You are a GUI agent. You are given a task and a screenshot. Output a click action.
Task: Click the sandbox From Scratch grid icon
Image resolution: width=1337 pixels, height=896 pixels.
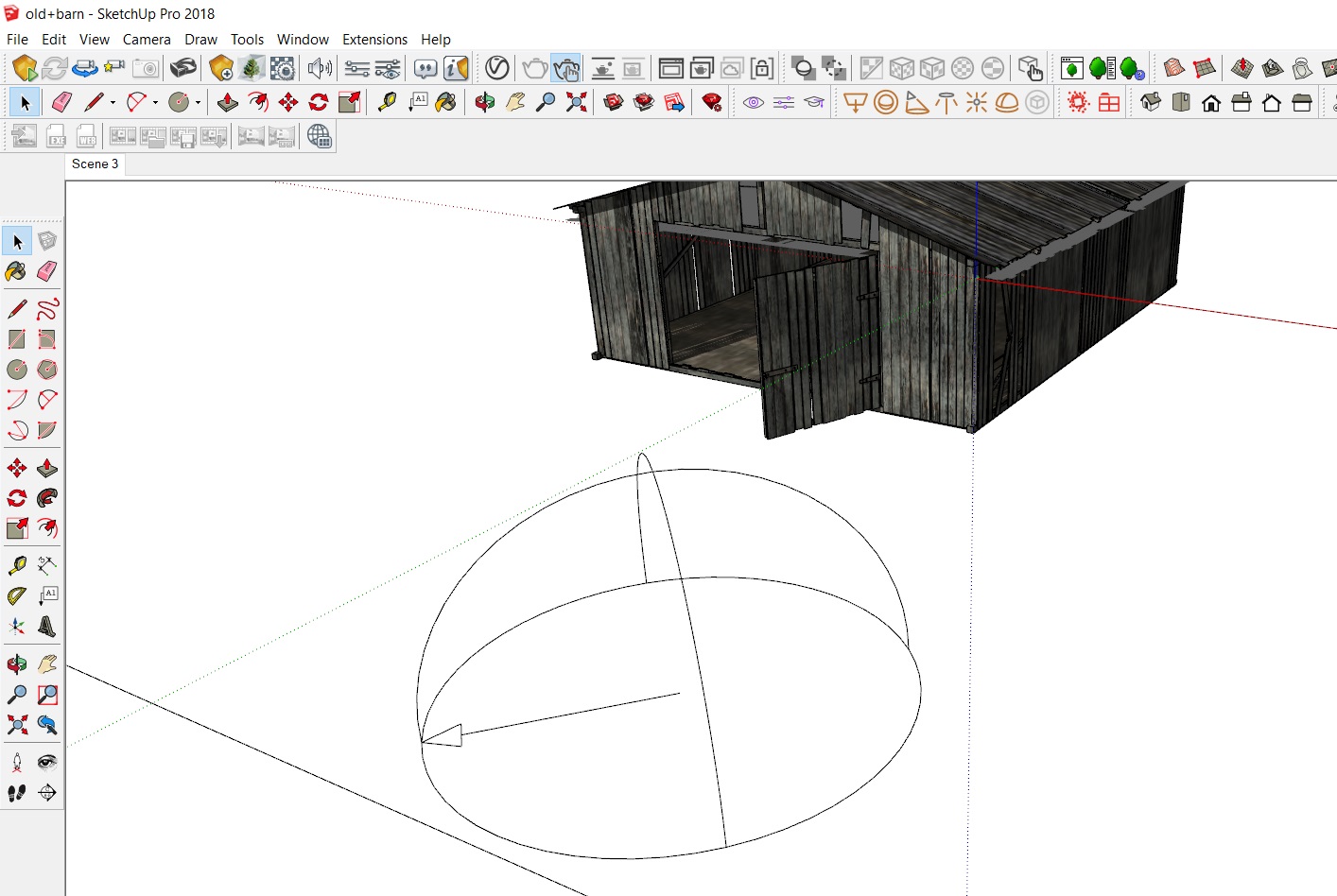click(1205, 68)
